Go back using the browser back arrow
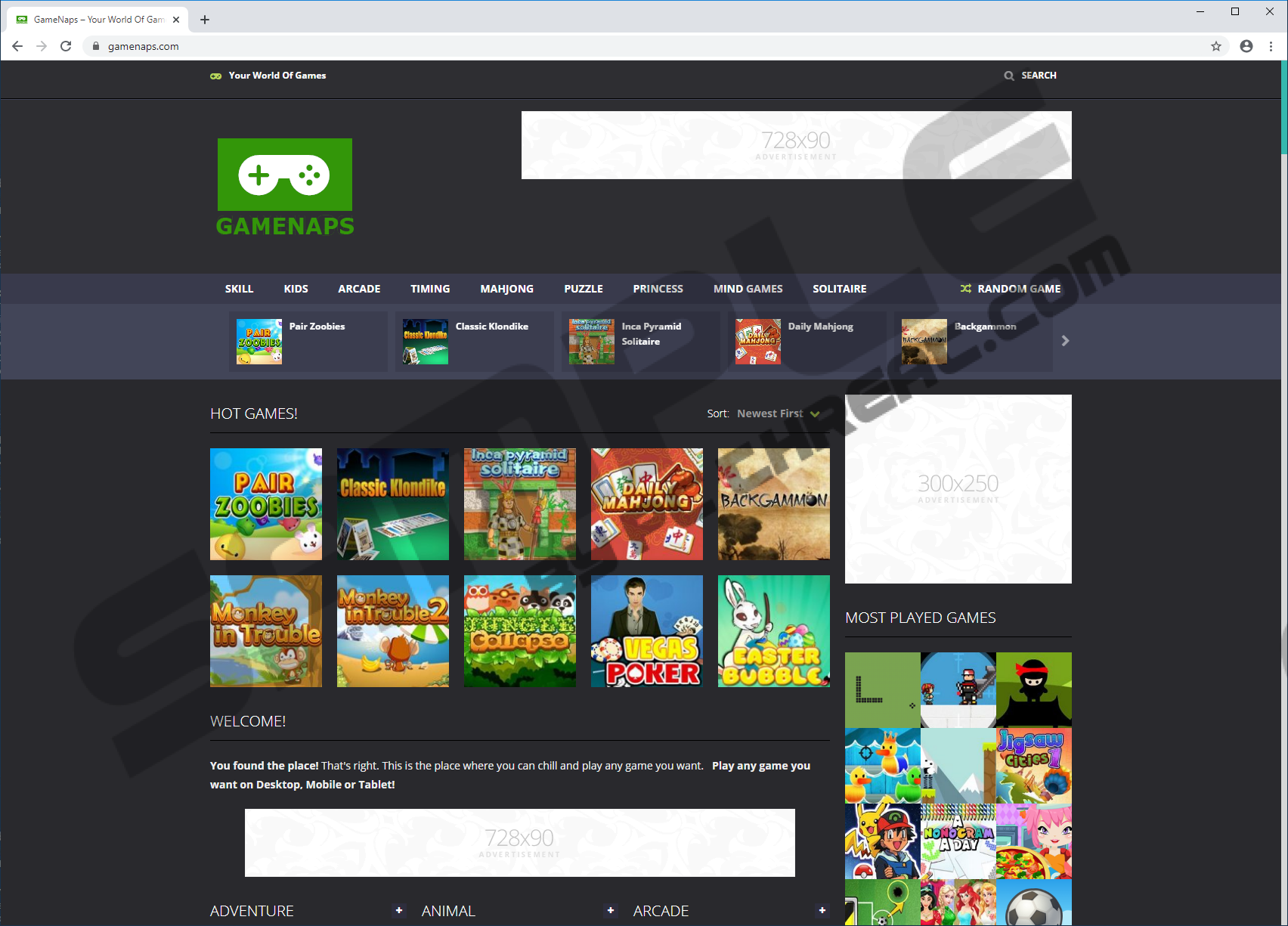The width and height of the screenshot is (1288, 926). click(17, 46)
